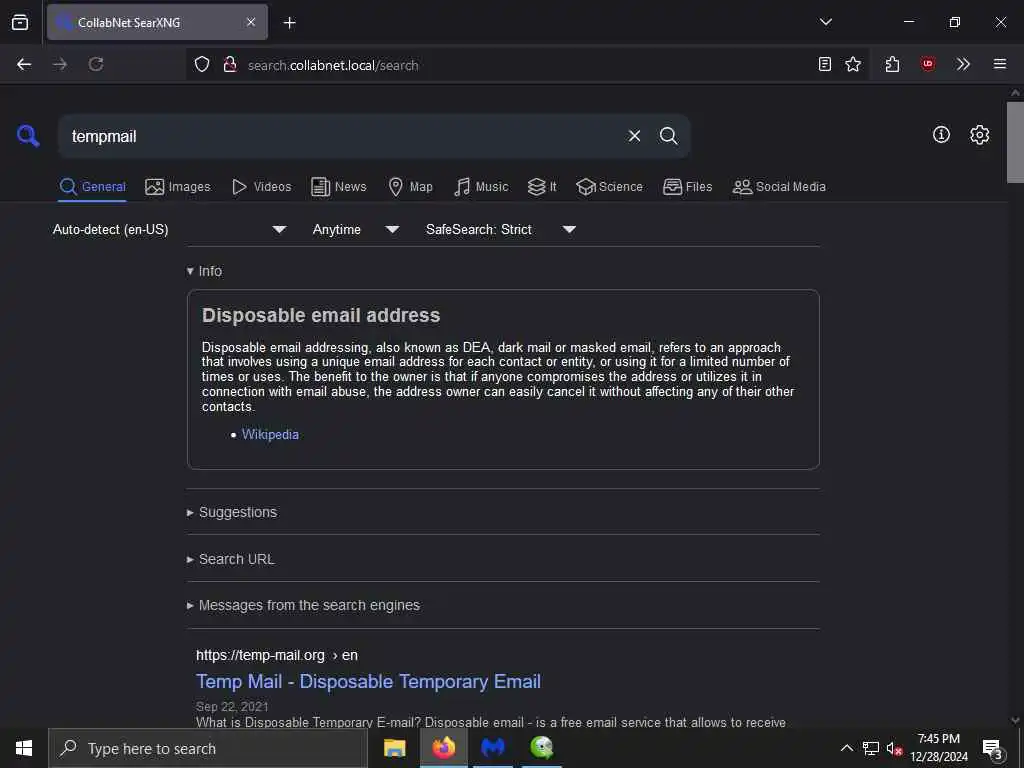The width and height of the screenshot is (1024, 768).
Task: Switch to the Images category tab
Action: [178, 187]
